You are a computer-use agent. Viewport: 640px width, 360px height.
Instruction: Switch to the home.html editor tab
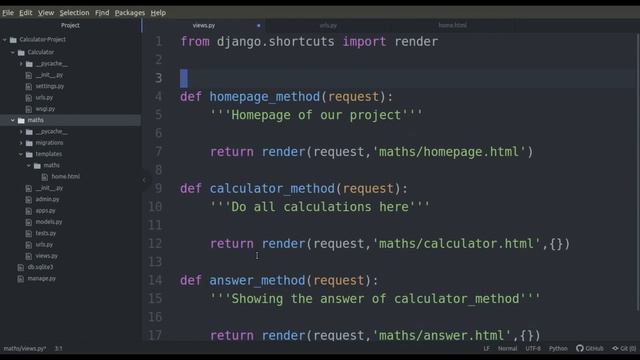452,25
